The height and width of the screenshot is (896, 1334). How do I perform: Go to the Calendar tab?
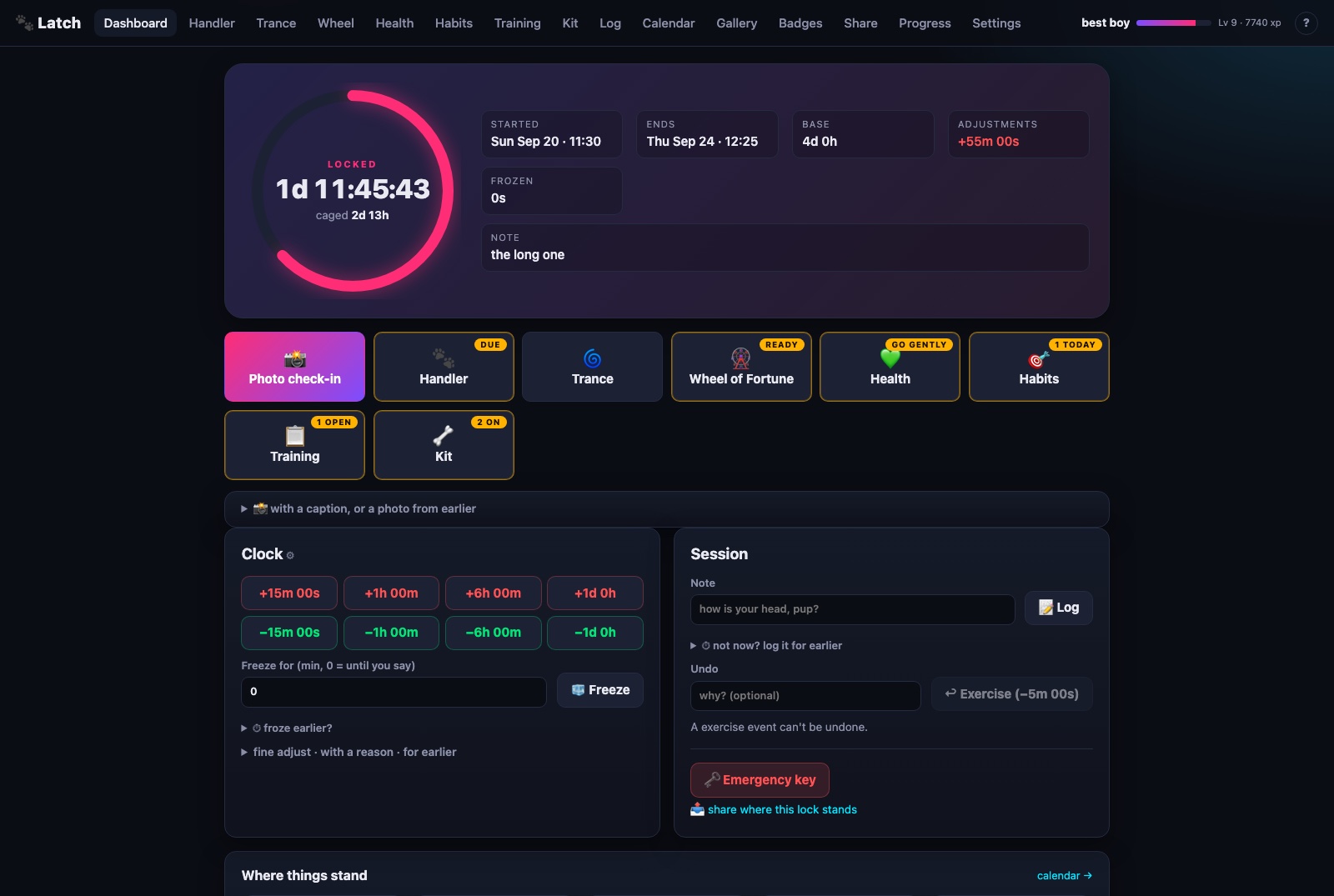coord(669,23)
